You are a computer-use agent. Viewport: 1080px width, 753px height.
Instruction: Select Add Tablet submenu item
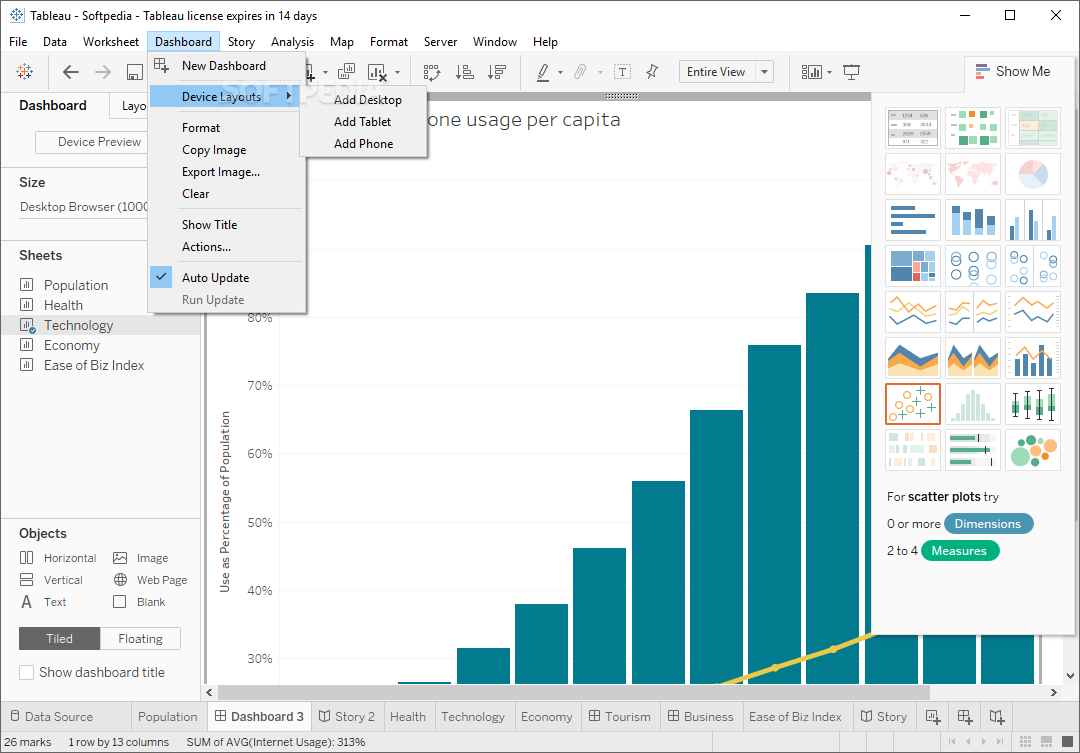pos(363,122)
